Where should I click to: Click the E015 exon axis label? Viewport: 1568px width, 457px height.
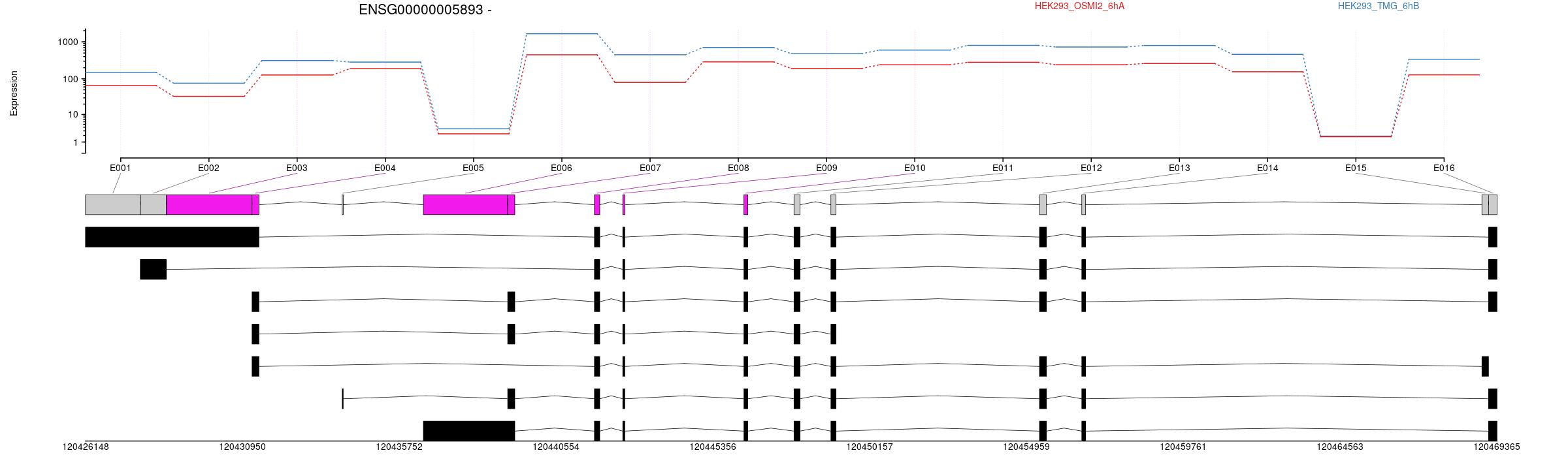coord(1356,168)
